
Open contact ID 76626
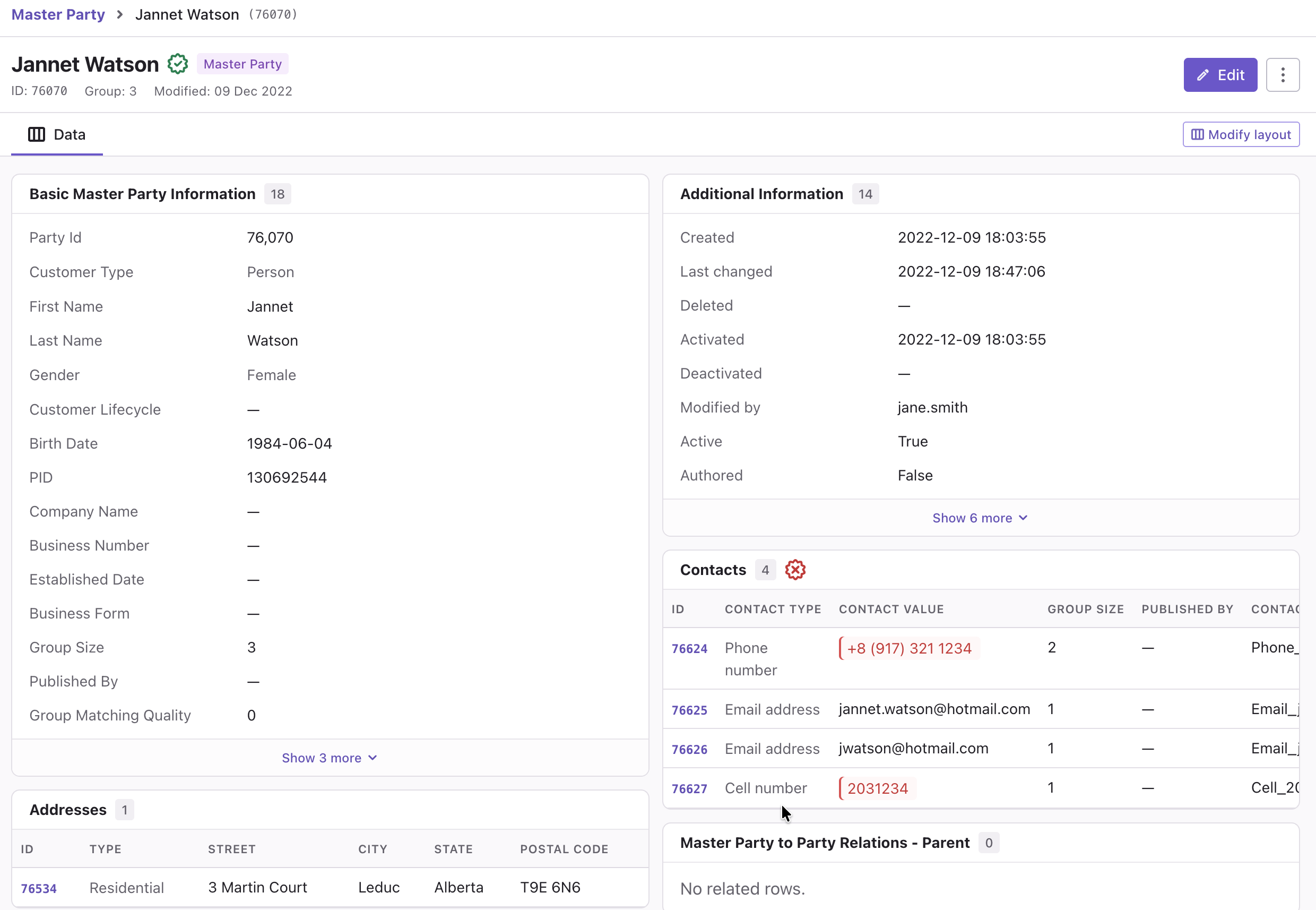click(689, 749)
